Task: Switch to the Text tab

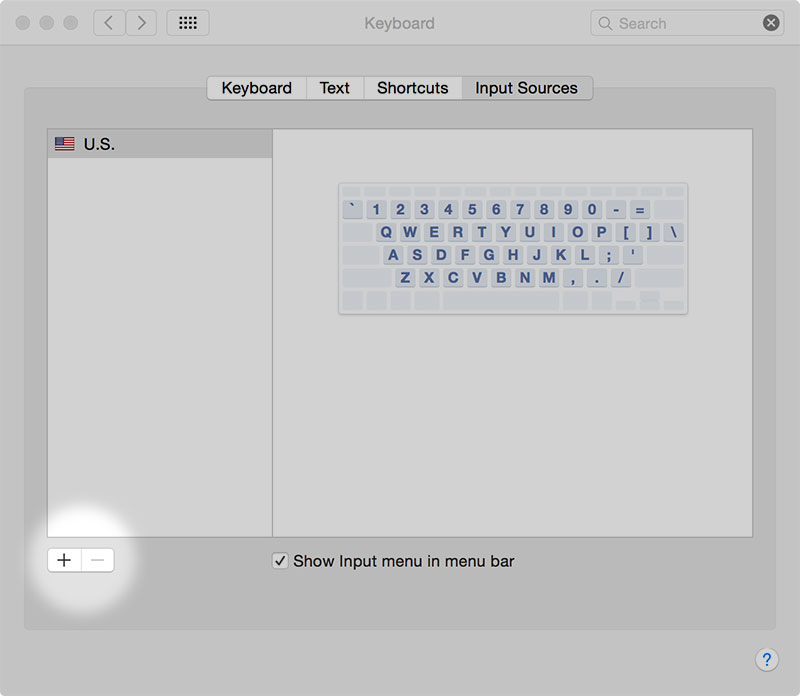Action: (x=334, y=88)
